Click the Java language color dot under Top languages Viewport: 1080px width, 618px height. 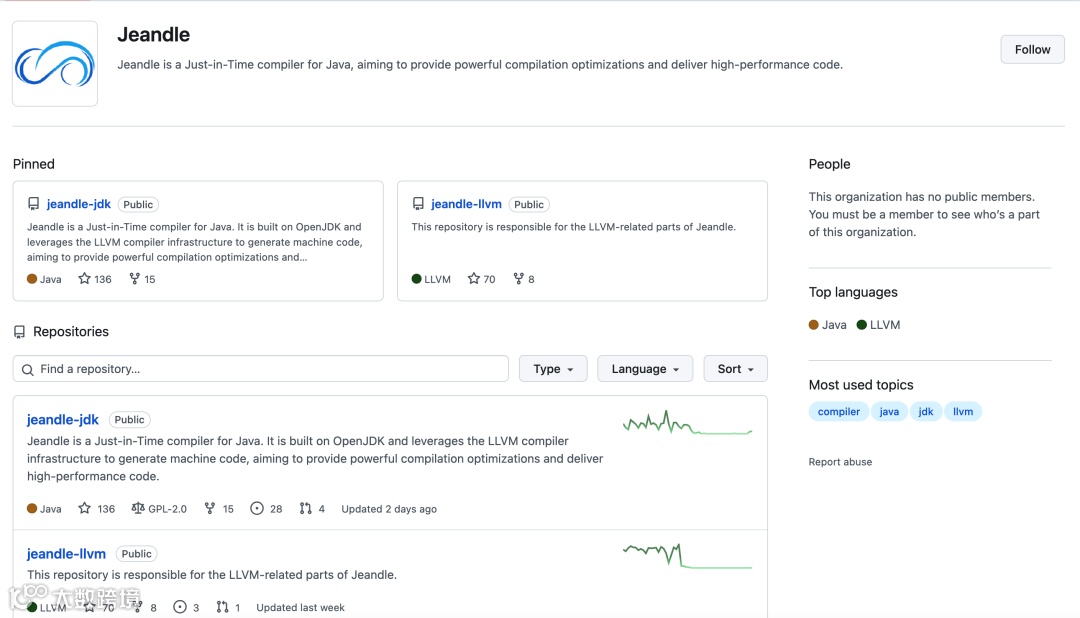point(814,325)
